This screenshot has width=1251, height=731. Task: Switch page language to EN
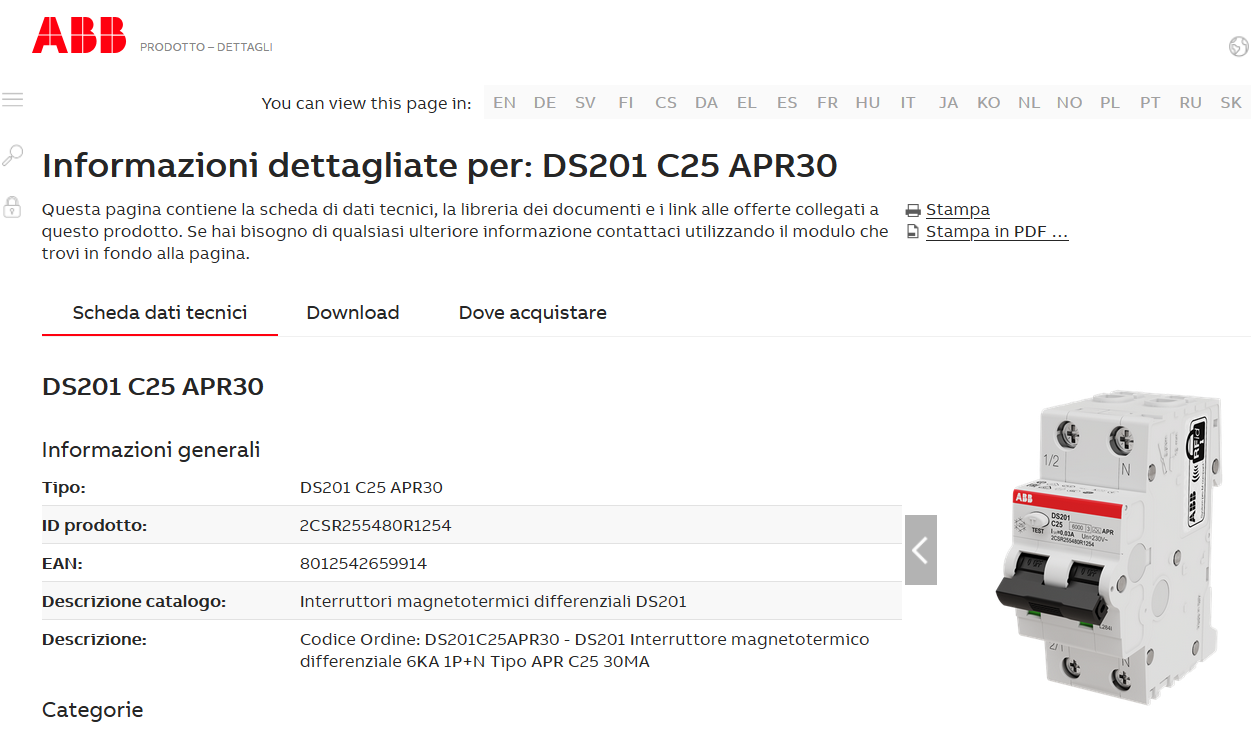tap(505, 103)
